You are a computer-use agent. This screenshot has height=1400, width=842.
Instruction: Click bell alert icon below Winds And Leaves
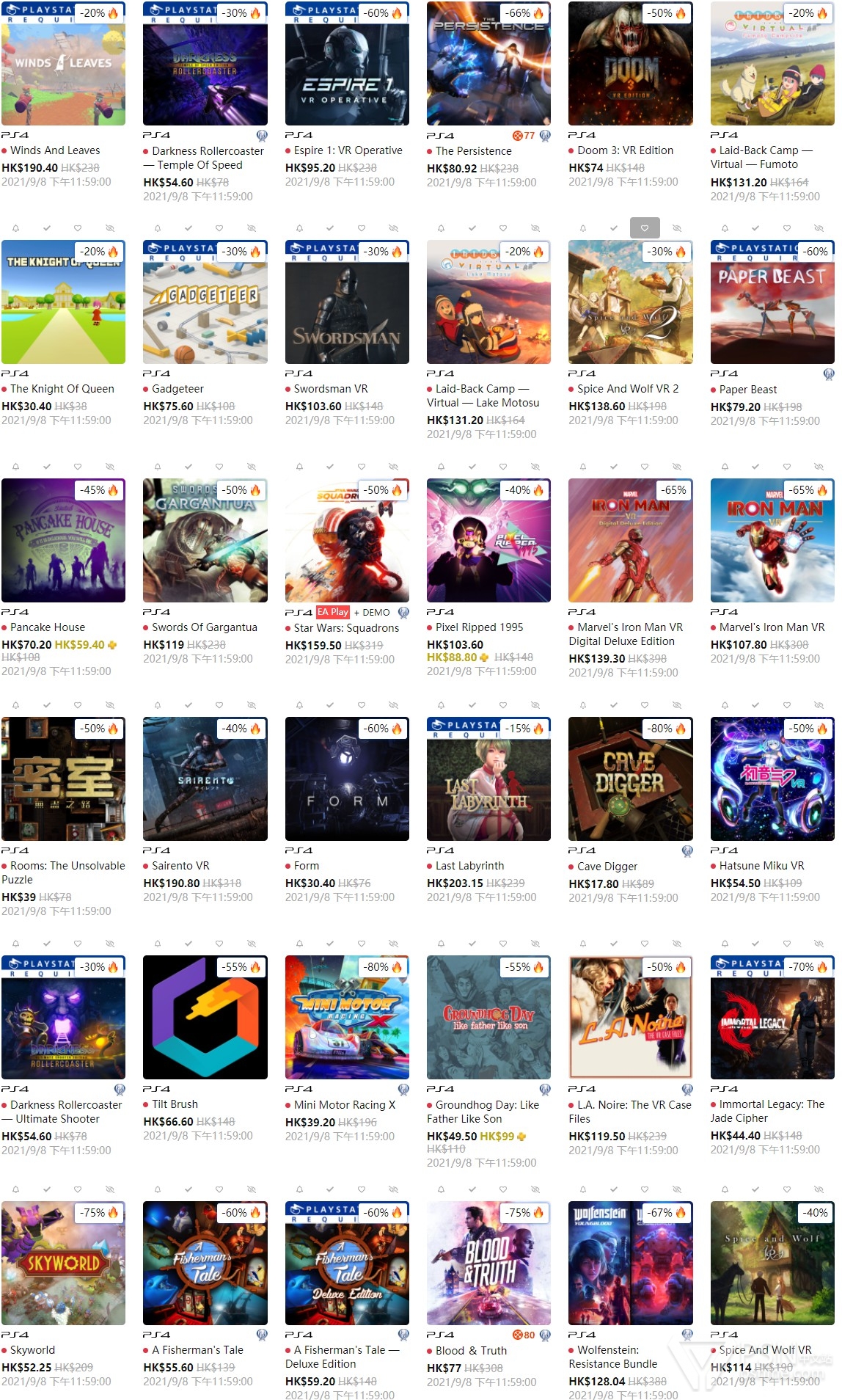click(x=15, y=228)
